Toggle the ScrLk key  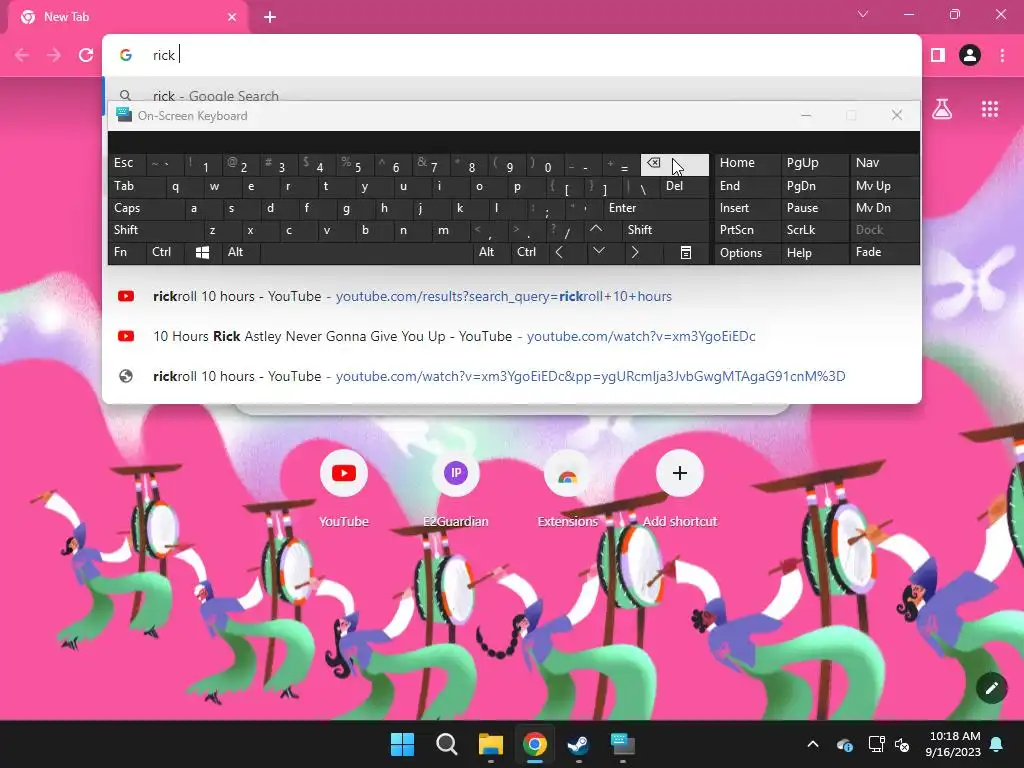(814, 230)
